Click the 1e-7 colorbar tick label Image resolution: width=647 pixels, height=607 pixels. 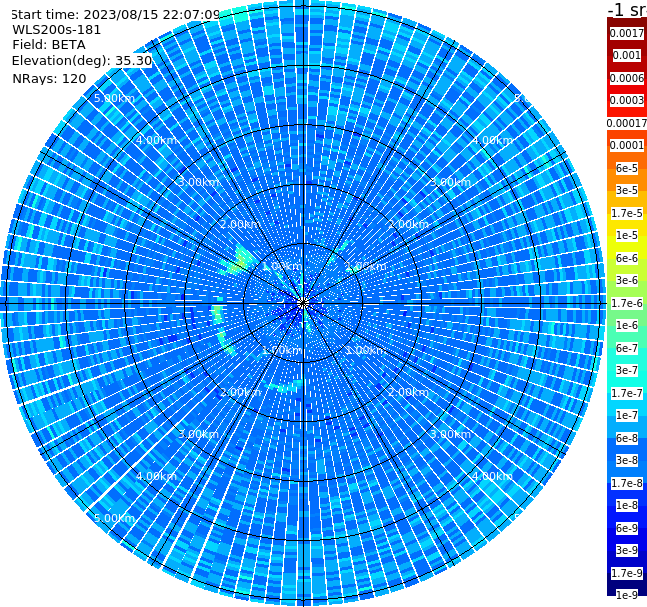pyautogui.click(x=627, y=415)
